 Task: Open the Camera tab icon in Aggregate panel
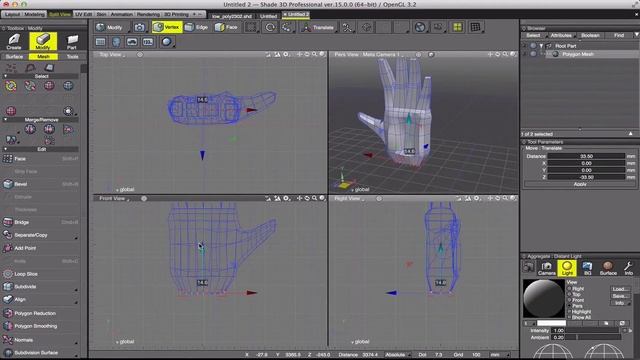546,268
